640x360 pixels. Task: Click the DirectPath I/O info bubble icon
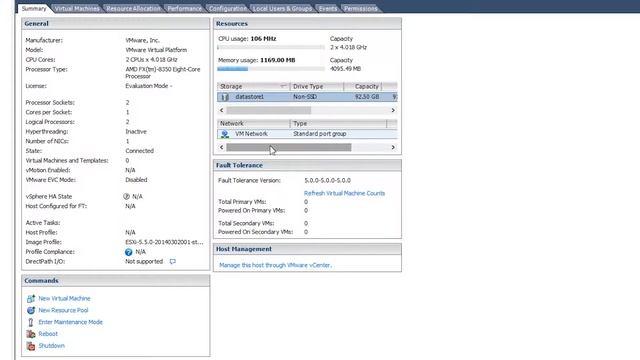coord(173,262)
